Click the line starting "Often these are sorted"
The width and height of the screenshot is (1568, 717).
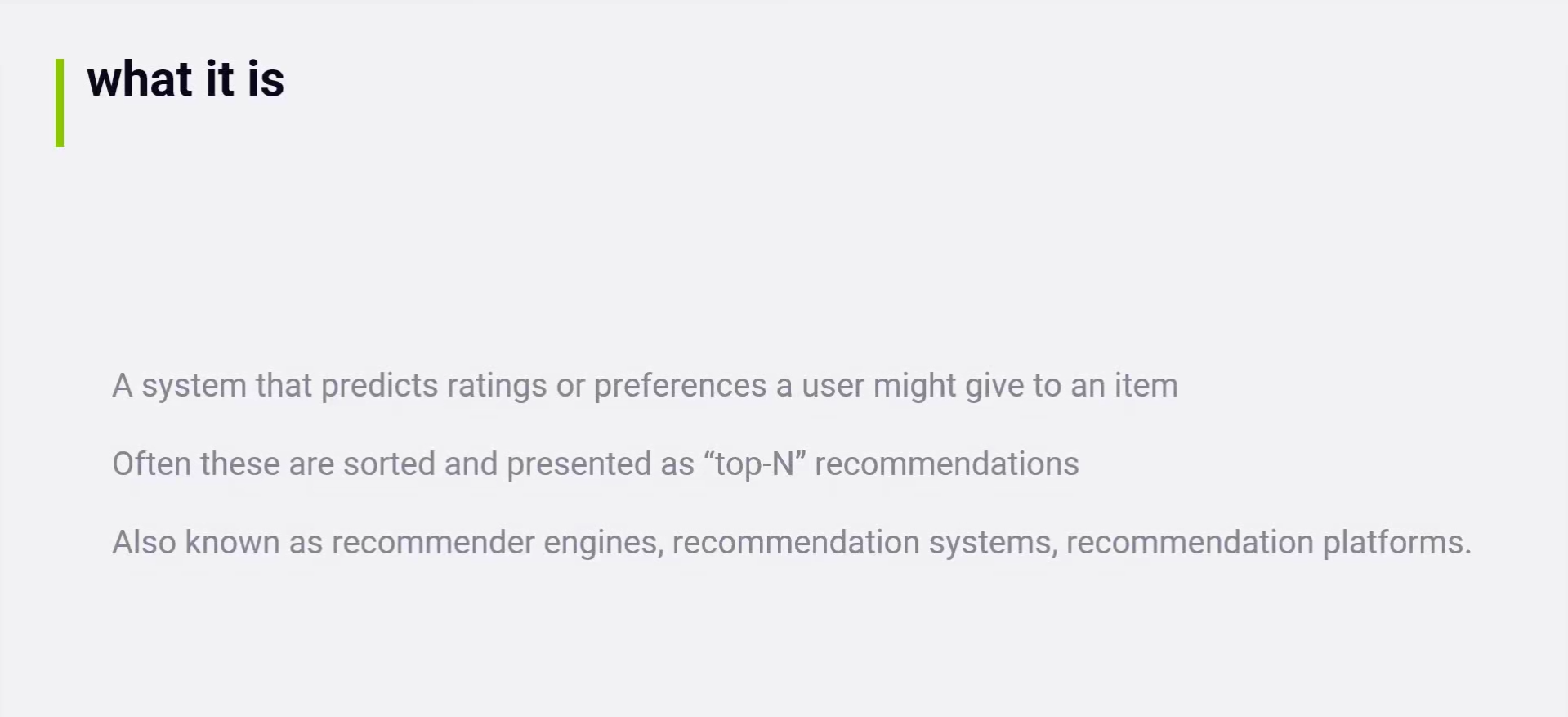[595, 464]
